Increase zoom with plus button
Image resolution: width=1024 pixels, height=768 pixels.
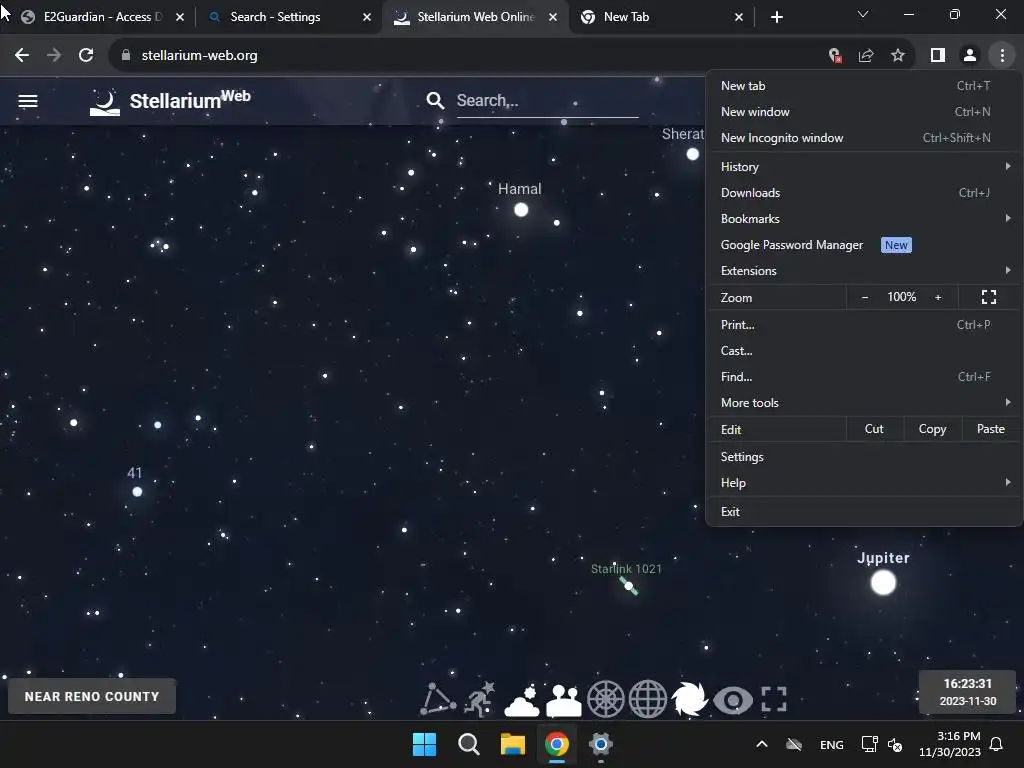[938, 297]
